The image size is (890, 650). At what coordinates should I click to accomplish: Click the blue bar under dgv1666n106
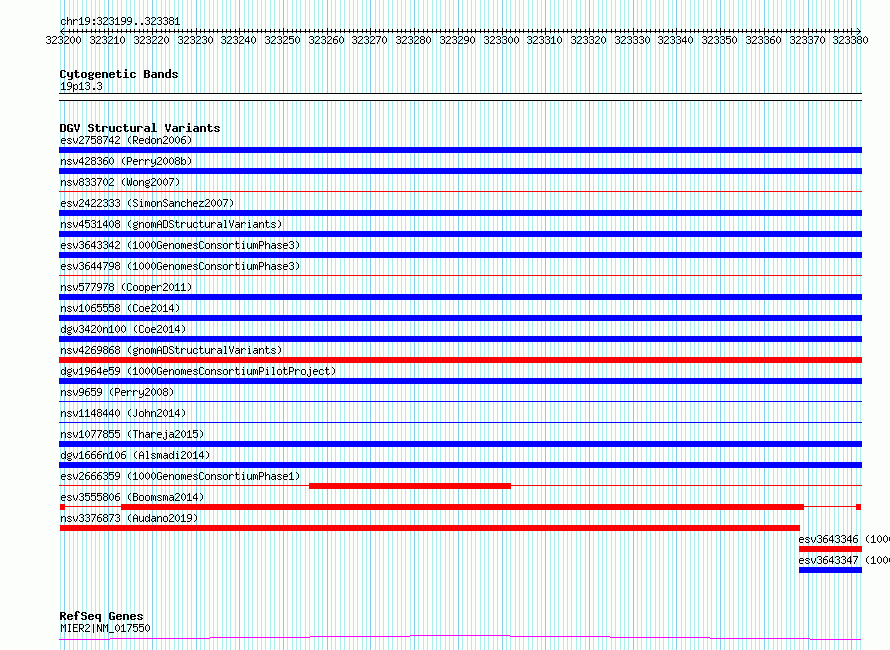point(460,465)
